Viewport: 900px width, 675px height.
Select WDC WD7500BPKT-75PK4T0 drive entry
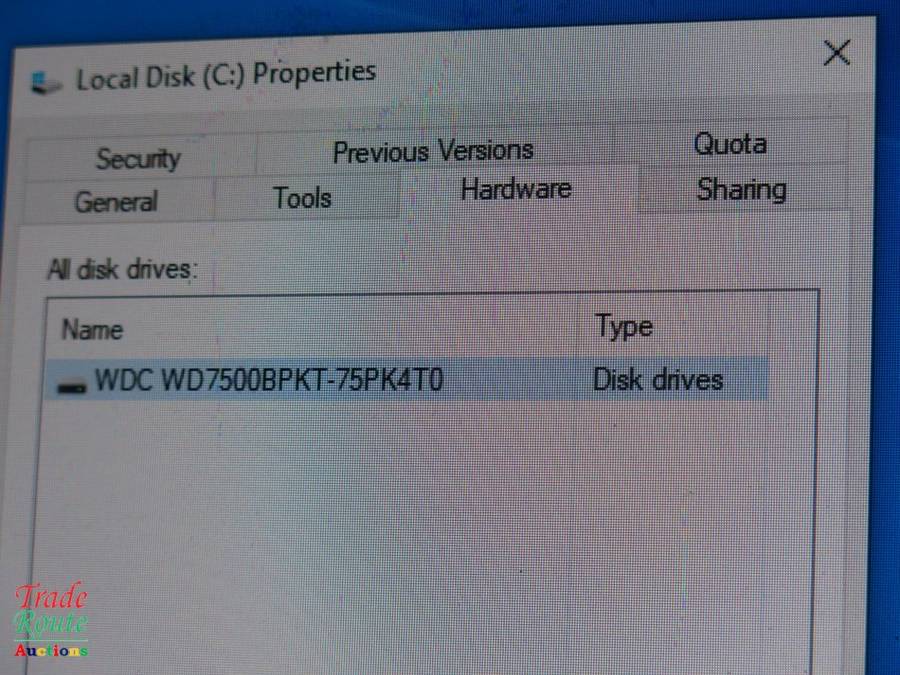pyautogui.click(x=408, y=379)
